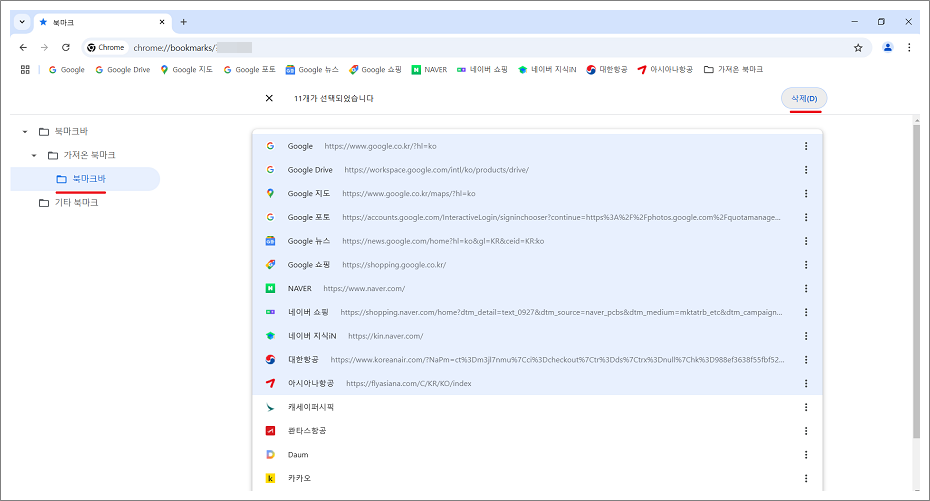The image size is (930, 501).
Task: Select 기타 북마크 folder
Action: (68, 203)
